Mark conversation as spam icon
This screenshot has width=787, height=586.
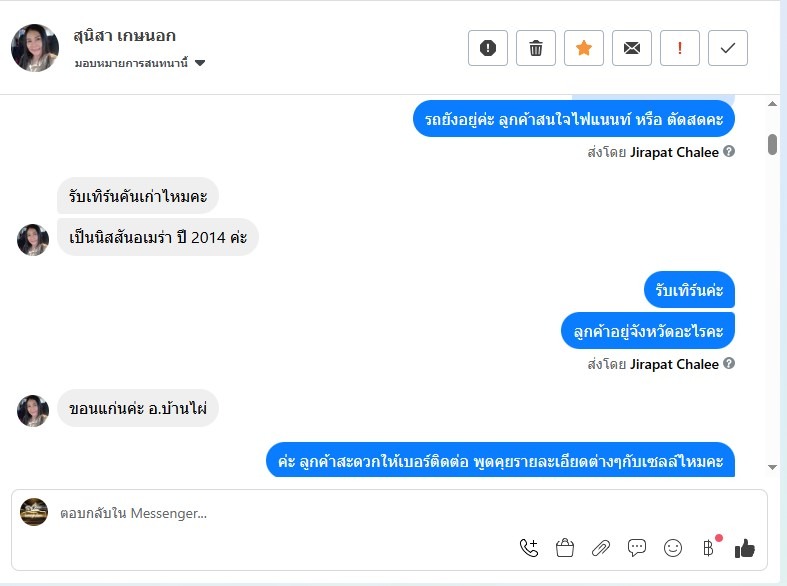point(487,48)
